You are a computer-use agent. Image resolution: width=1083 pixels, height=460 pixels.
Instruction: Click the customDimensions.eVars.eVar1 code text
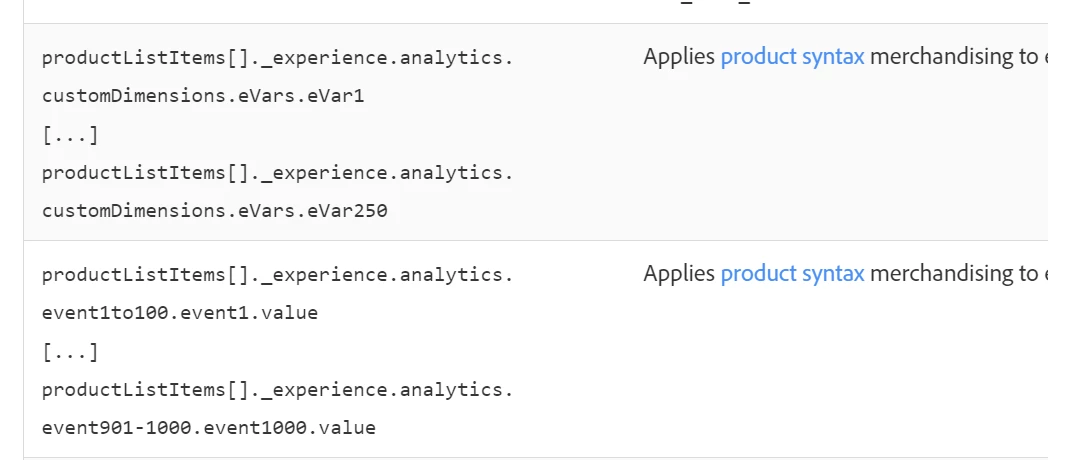tap(196, 96)
